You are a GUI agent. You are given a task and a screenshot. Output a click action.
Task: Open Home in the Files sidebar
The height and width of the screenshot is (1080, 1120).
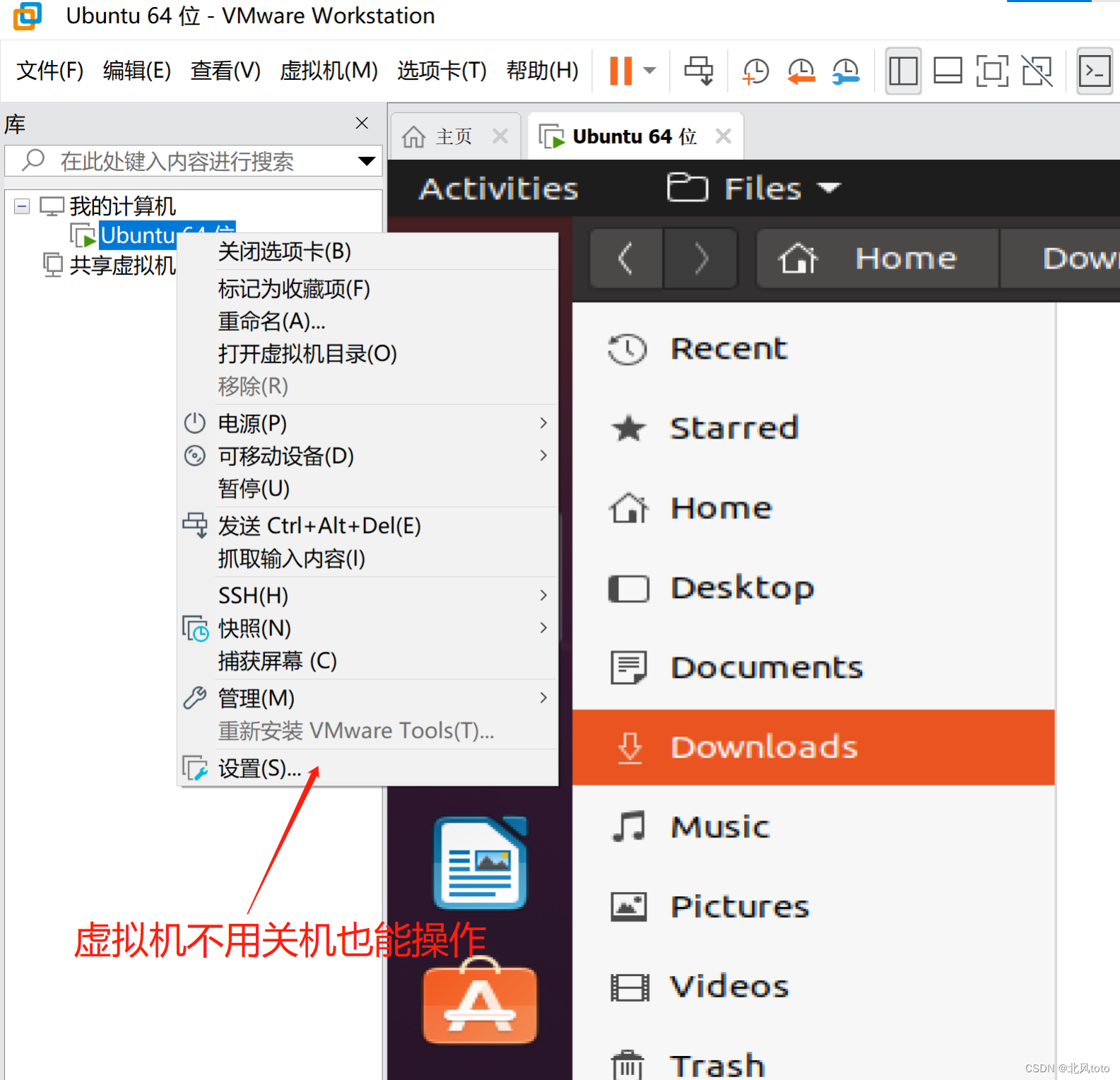pos(813,508)
